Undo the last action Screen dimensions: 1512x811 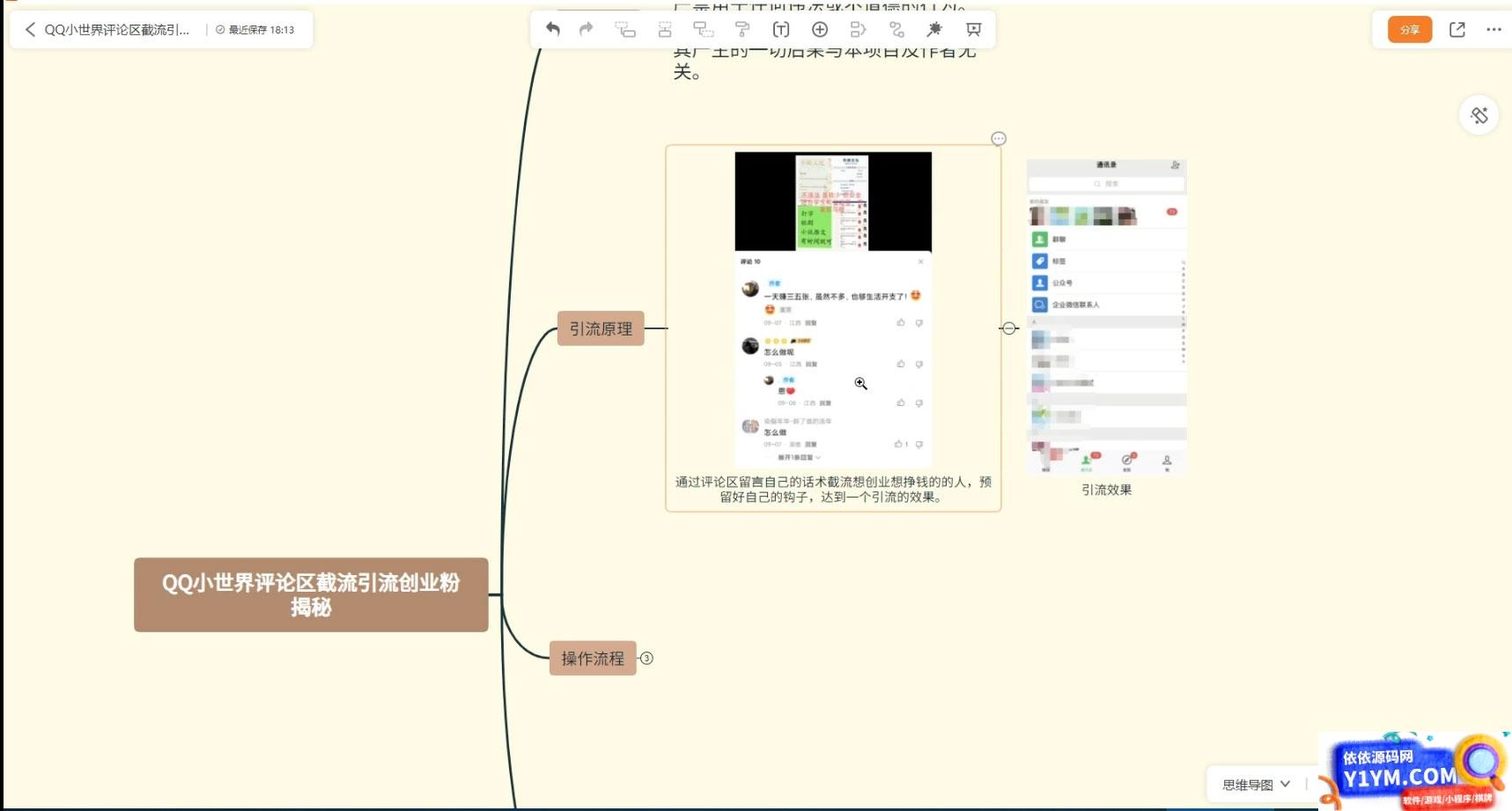(553, 29)
